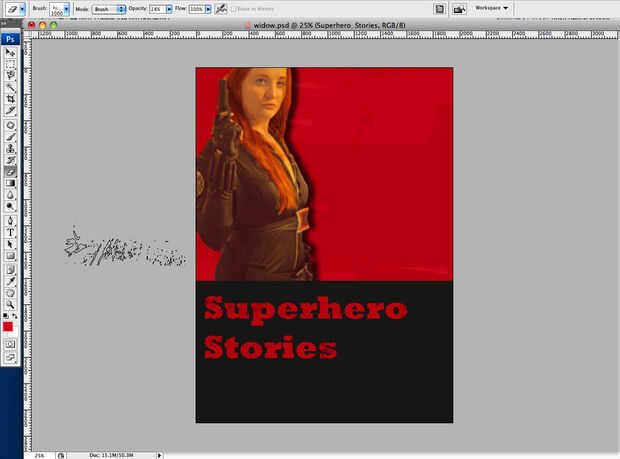Select the Notes tool
This screenshot has width=620, height=459.
coord(10,270)
